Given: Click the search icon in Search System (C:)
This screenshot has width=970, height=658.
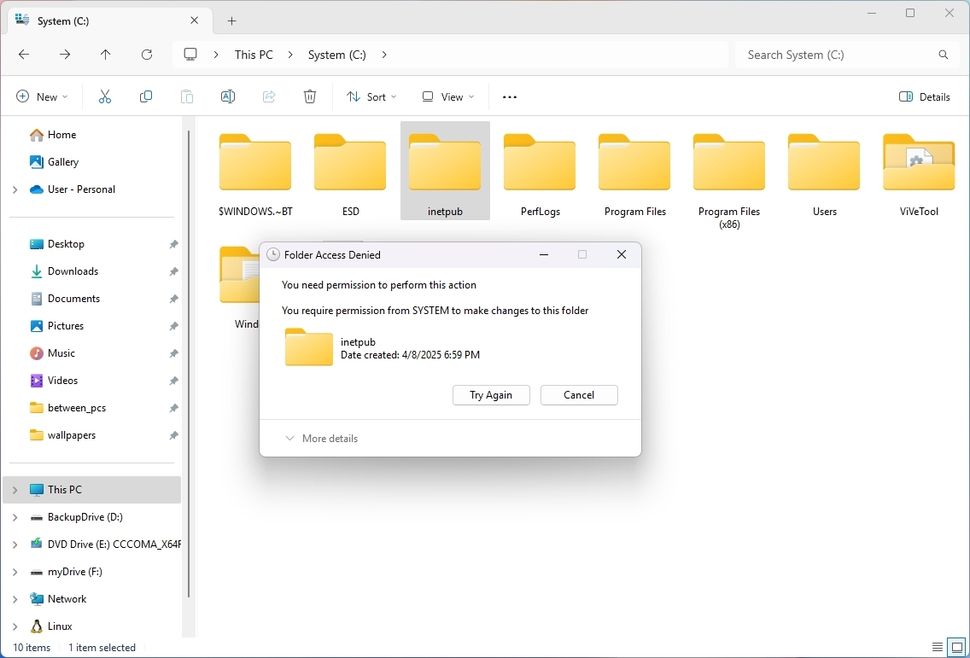Looking at the screenshot, I should coord(941,54).
